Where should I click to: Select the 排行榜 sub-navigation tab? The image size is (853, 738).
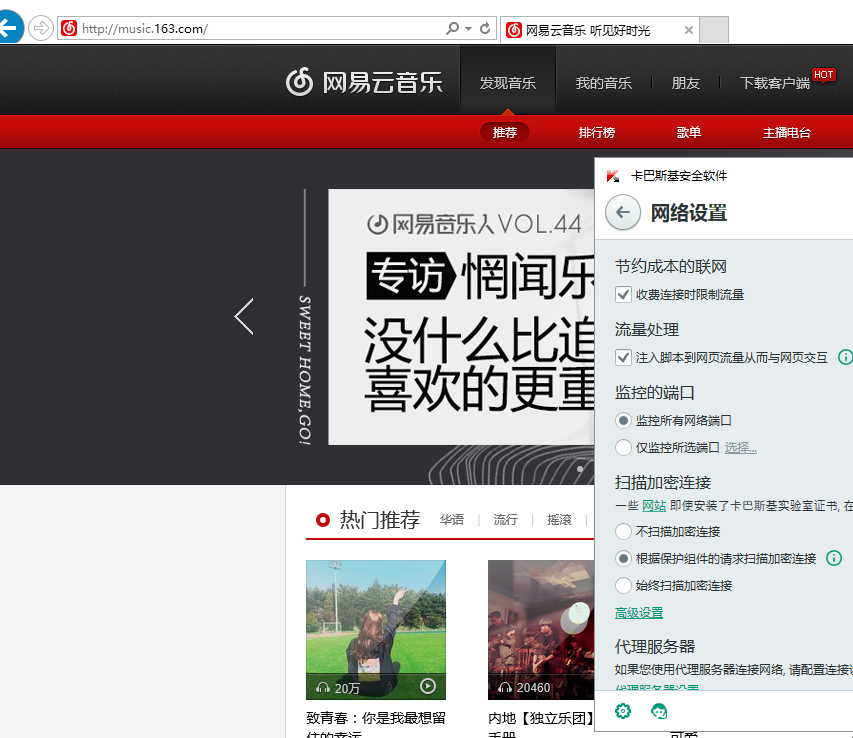click(597, 132)
